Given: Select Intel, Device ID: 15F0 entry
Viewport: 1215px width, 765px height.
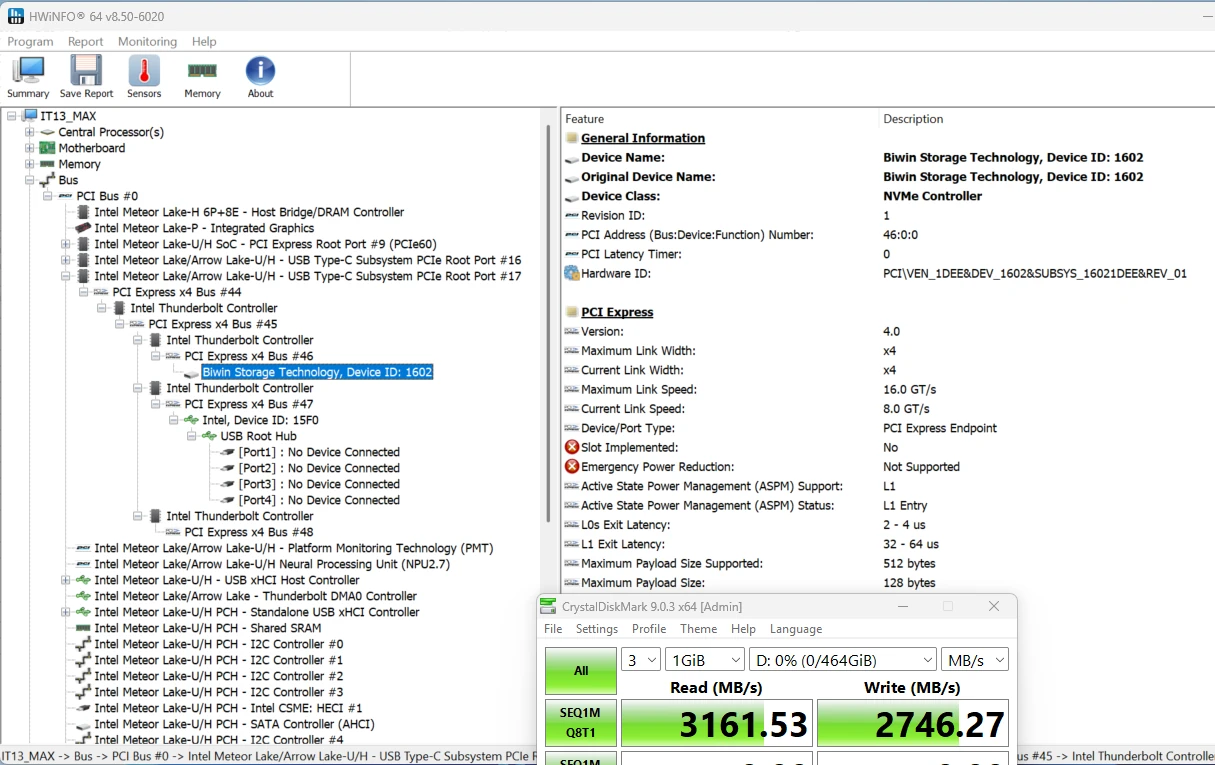Looking at the screenshot, I should 260,420.
